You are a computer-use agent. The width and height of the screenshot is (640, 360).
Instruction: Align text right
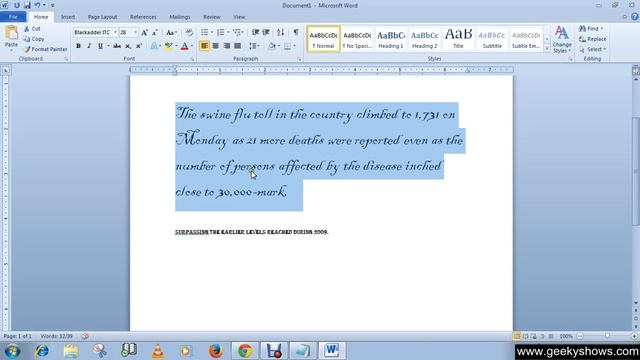pos(227,46)
